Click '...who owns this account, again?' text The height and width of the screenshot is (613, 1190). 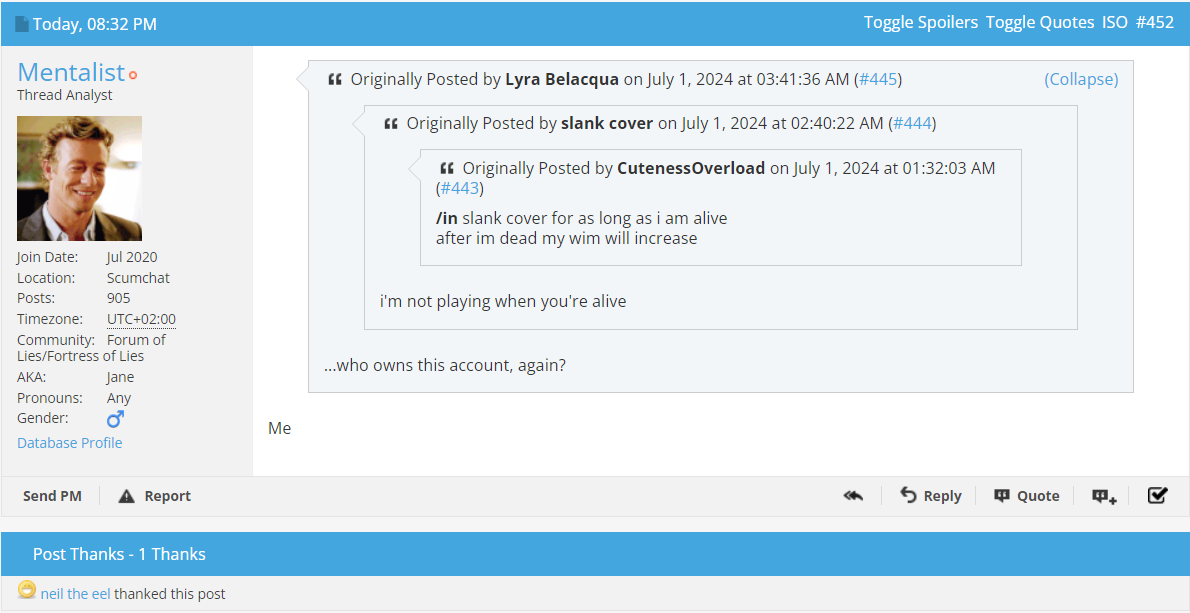tap(445, 366)
